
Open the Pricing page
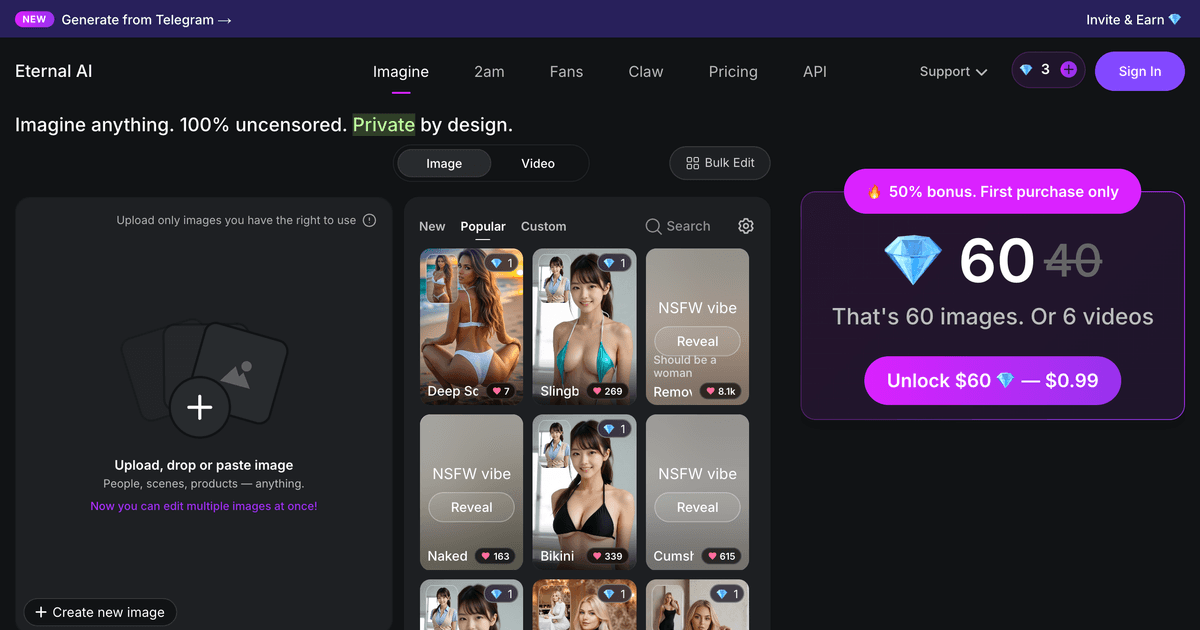tap(733, 72)
